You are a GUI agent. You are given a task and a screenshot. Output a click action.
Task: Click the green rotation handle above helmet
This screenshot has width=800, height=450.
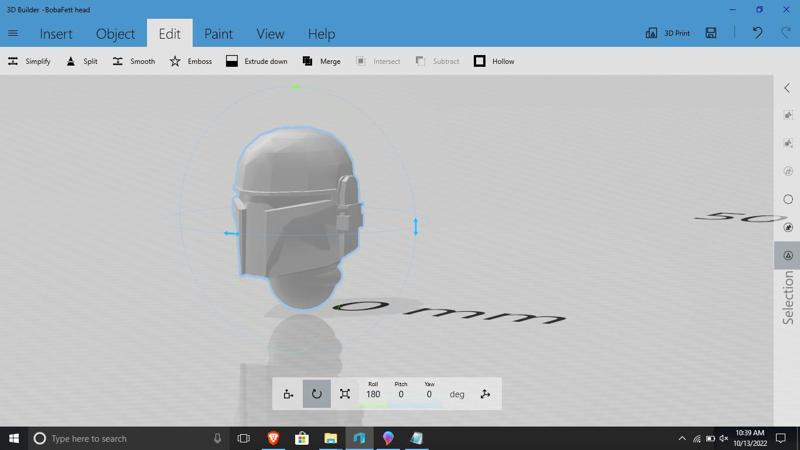[x=296, y=87]
